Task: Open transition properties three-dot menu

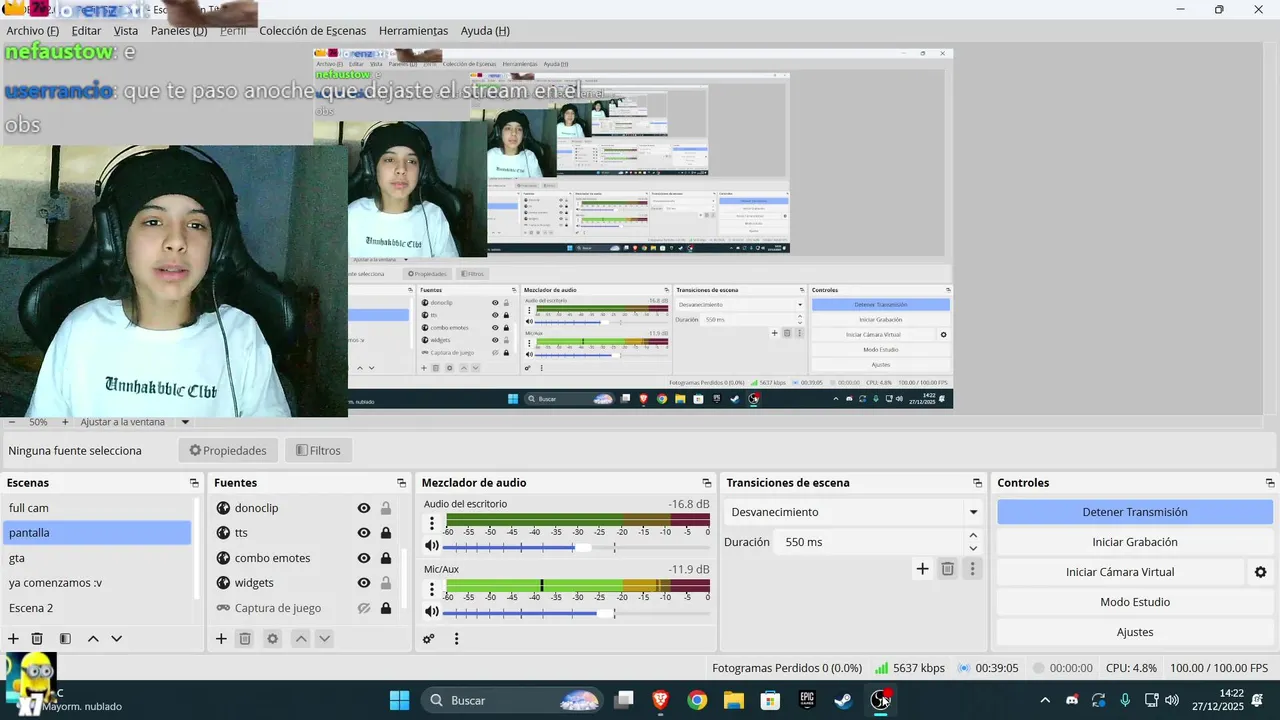Action: [x=972, y=569]
